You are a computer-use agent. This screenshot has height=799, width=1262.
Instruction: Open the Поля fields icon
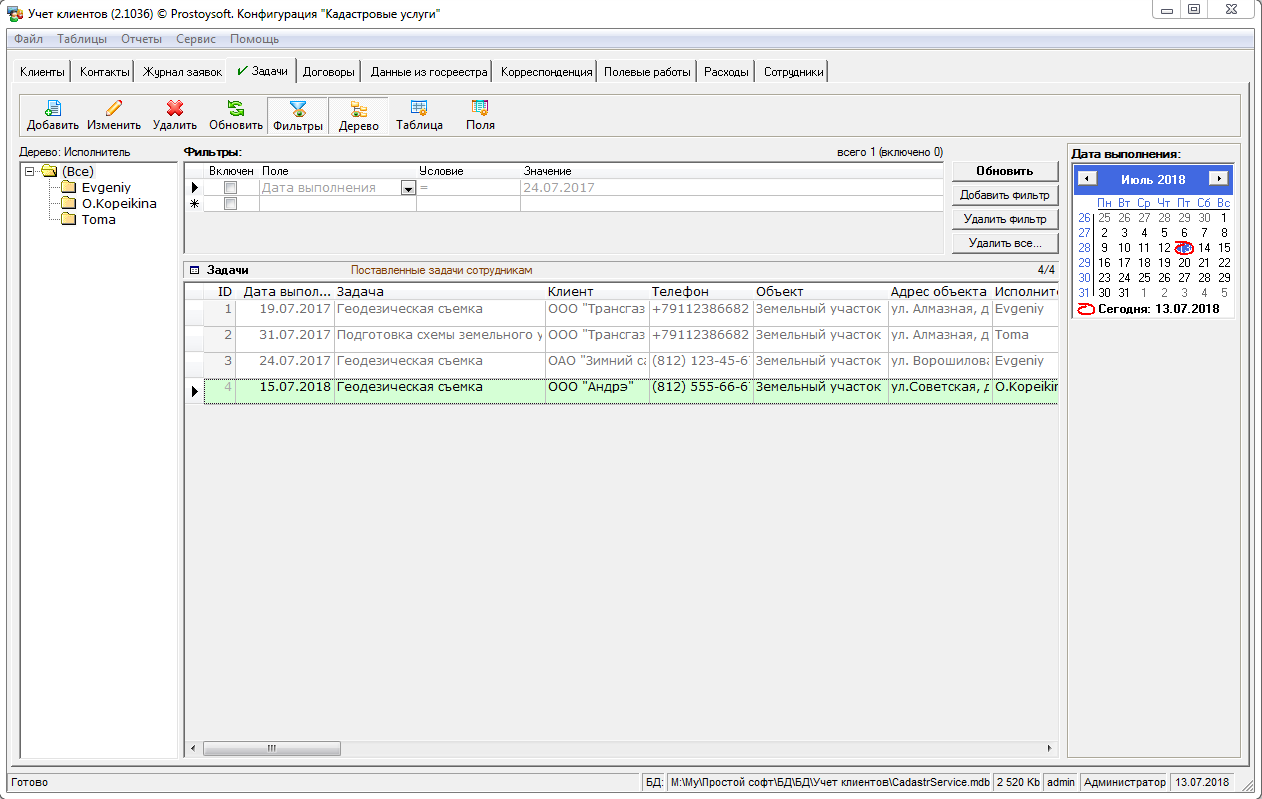coord(480,109)
